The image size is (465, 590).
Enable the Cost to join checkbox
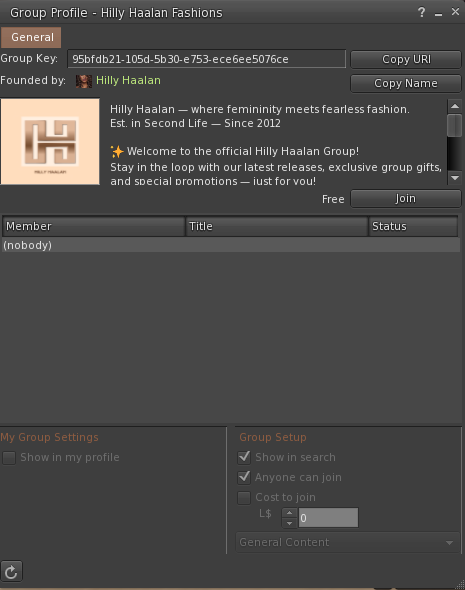point(244,497)
